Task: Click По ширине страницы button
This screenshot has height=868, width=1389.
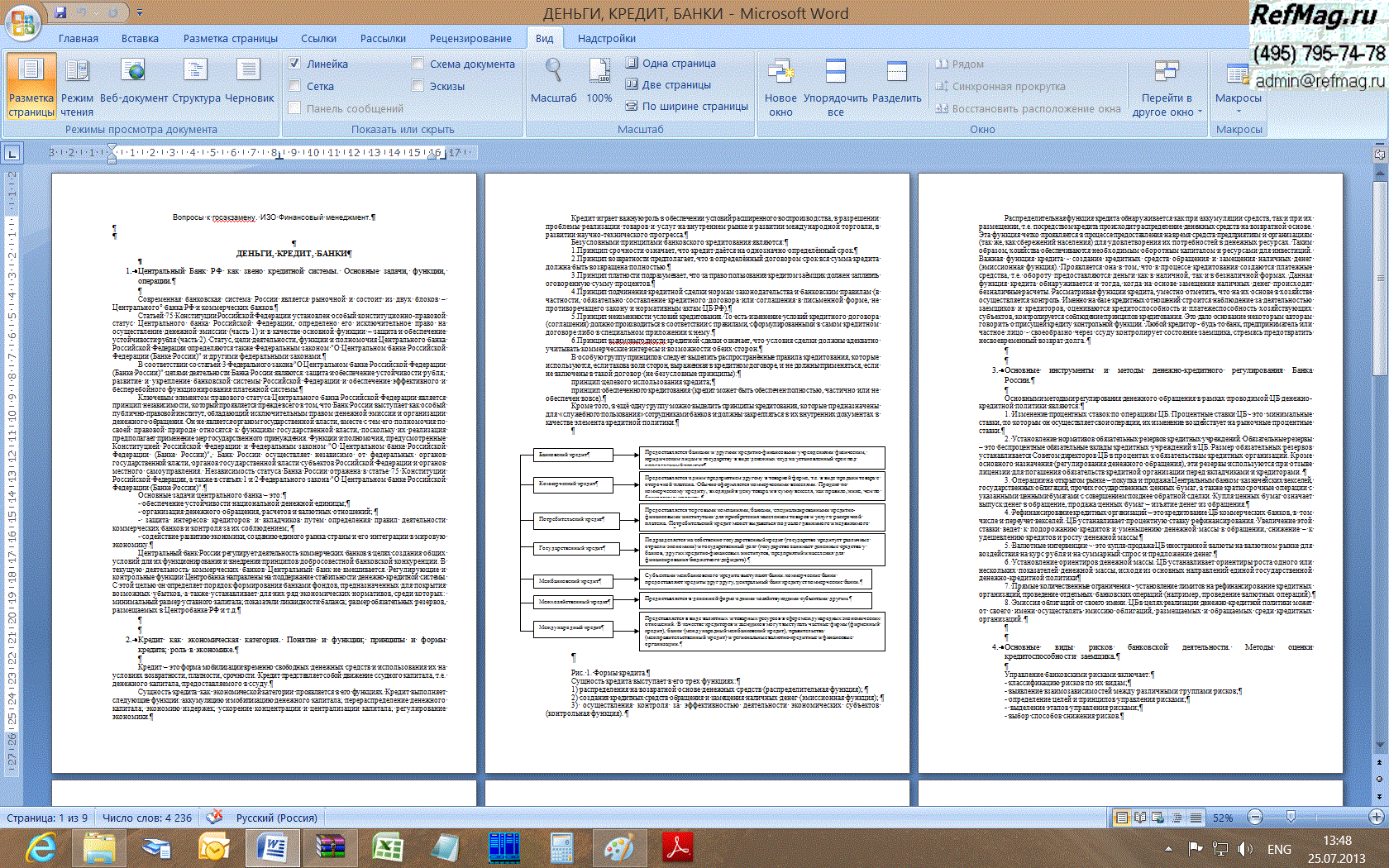Action: 686,106
